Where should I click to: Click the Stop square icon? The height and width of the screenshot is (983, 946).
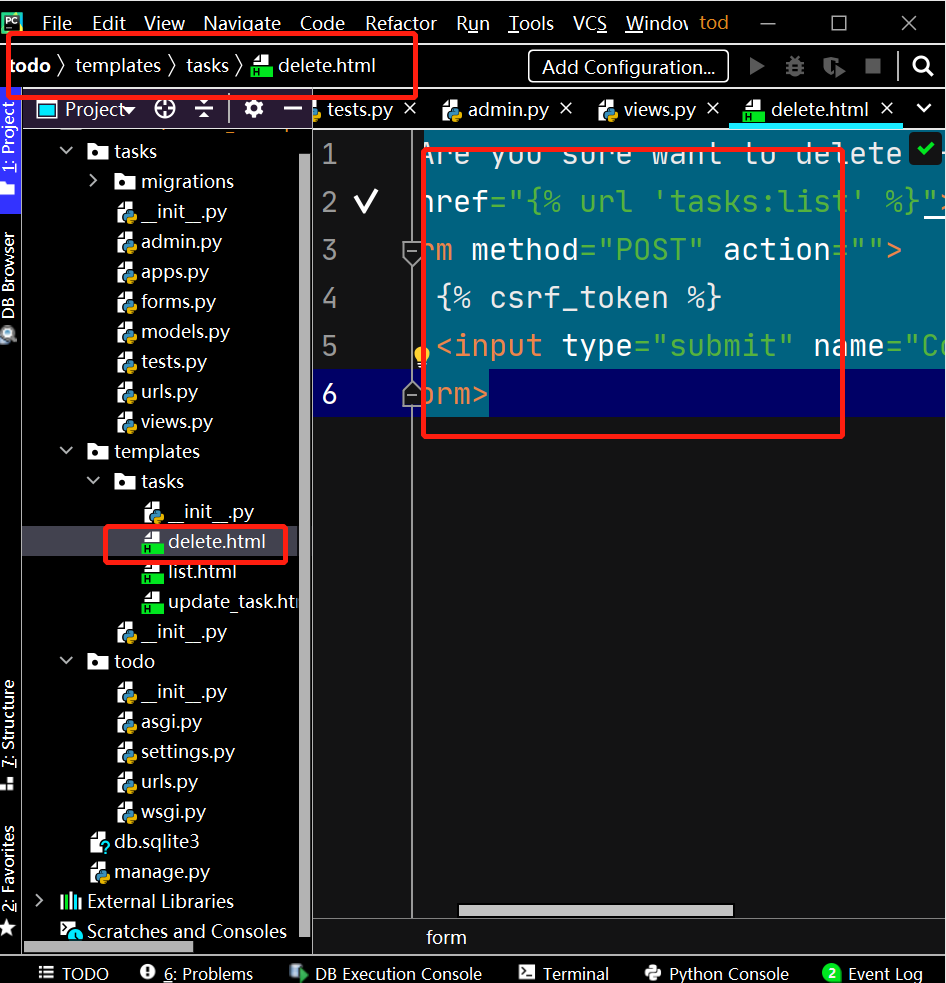pyautogui.click(x=873, y=66)
